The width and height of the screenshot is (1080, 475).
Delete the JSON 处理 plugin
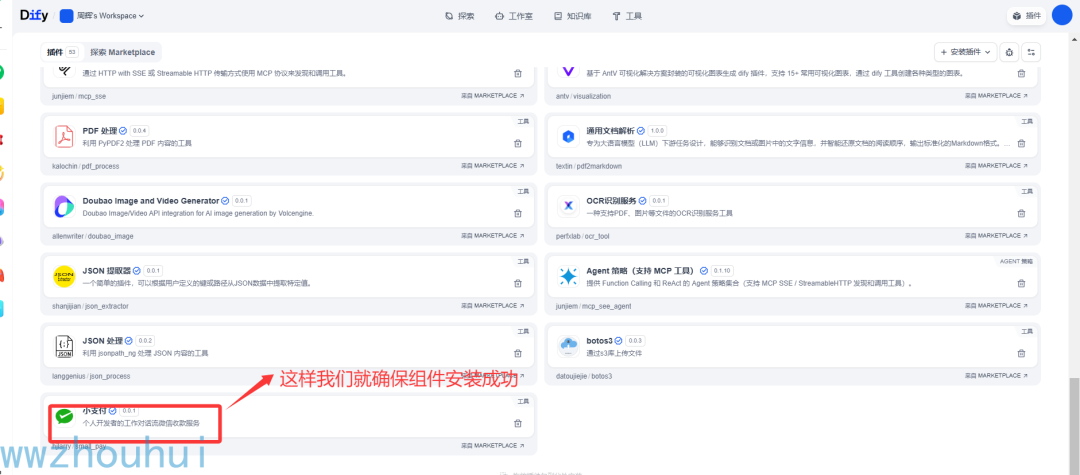(x=517, y=353)
